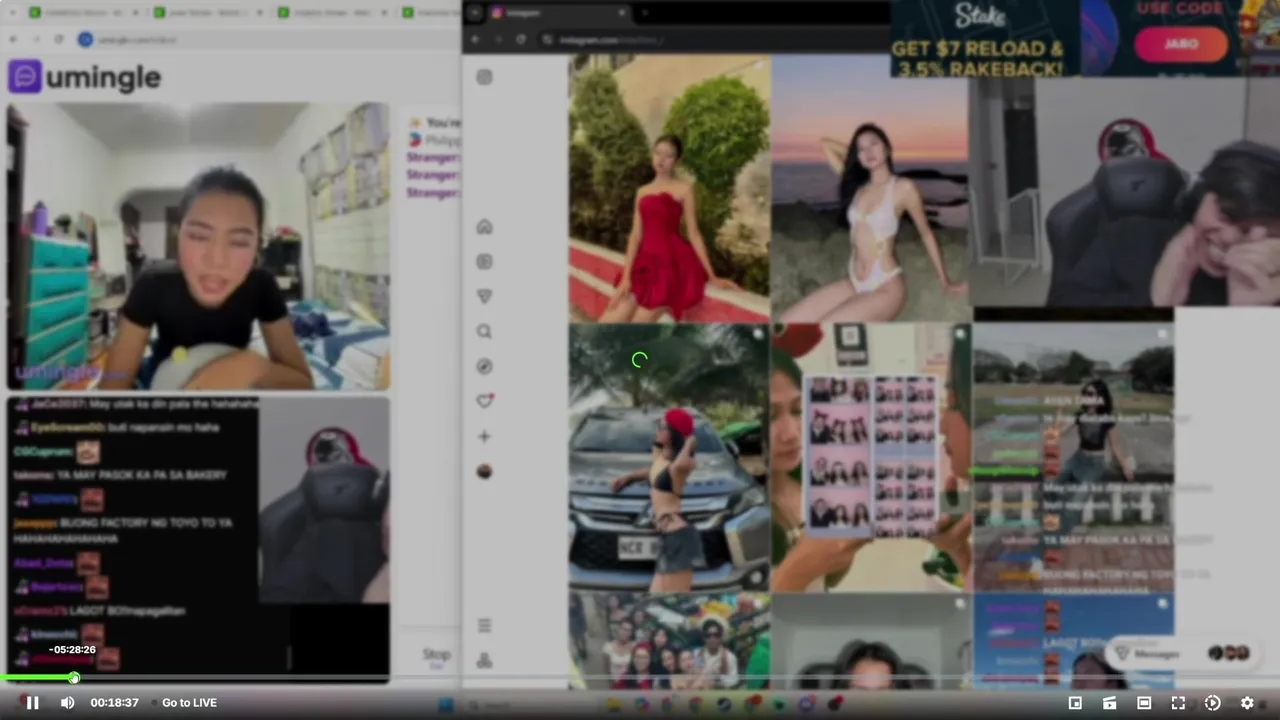The width and height of the screenshot is (1280, 720).
Task: Open Explore compass in Instagram sidebar
Action: pos(484,366)
